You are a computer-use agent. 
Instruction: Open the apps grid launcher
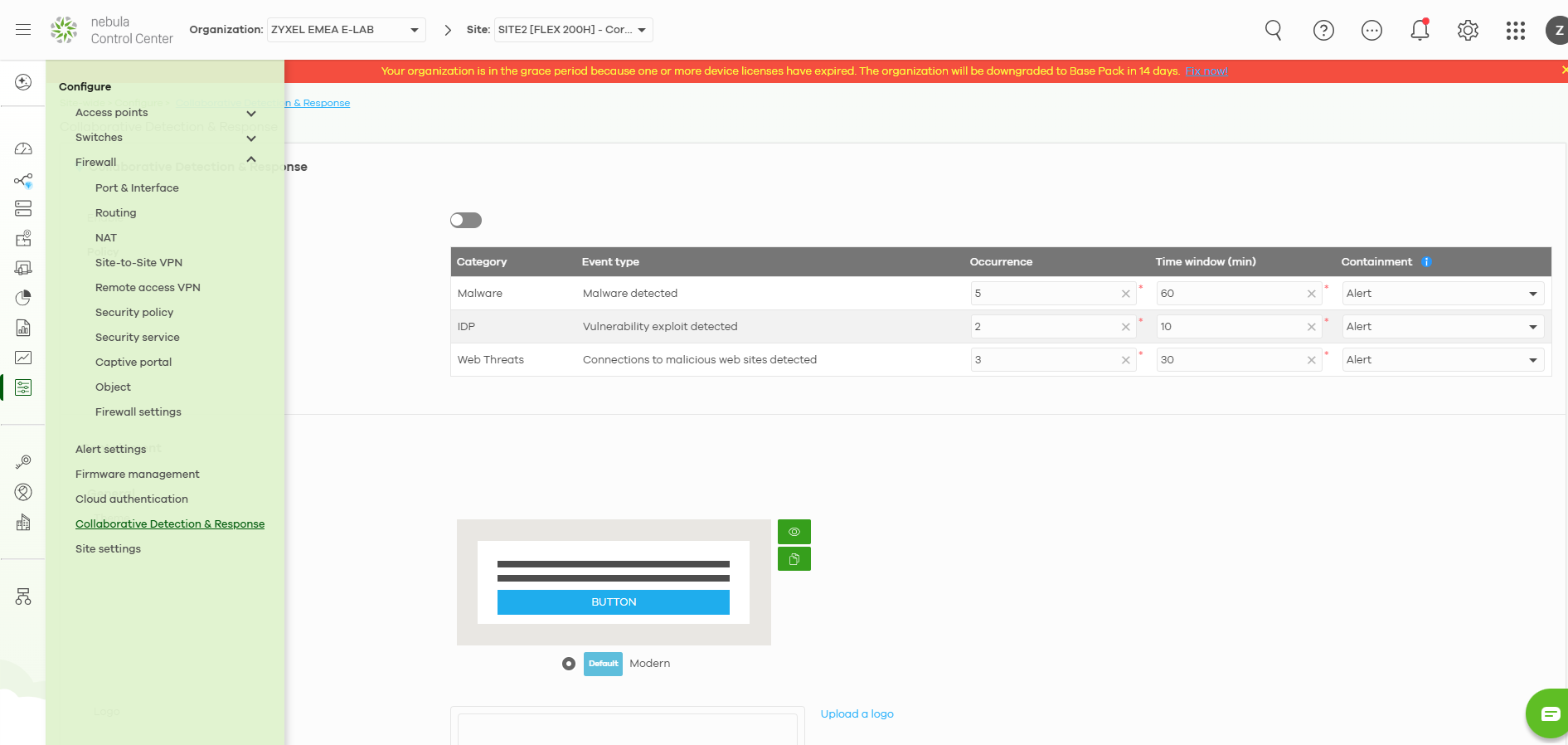click(1516, 31)
